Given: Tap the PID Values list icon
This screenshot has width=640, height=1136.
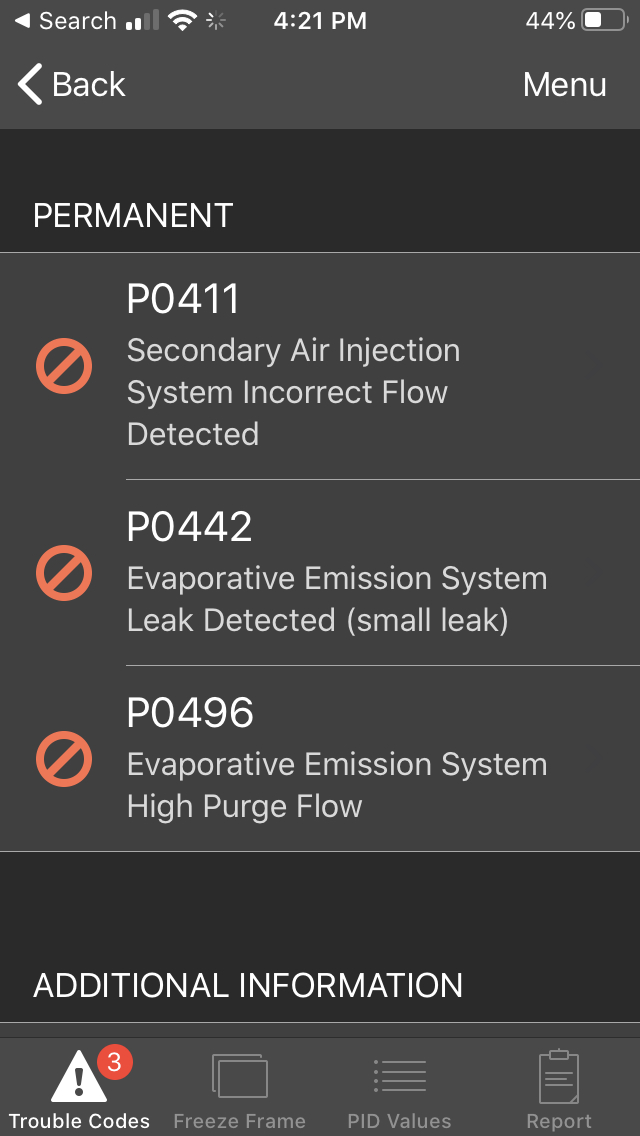Looking at the screenshot, I should pos(399,1077).
